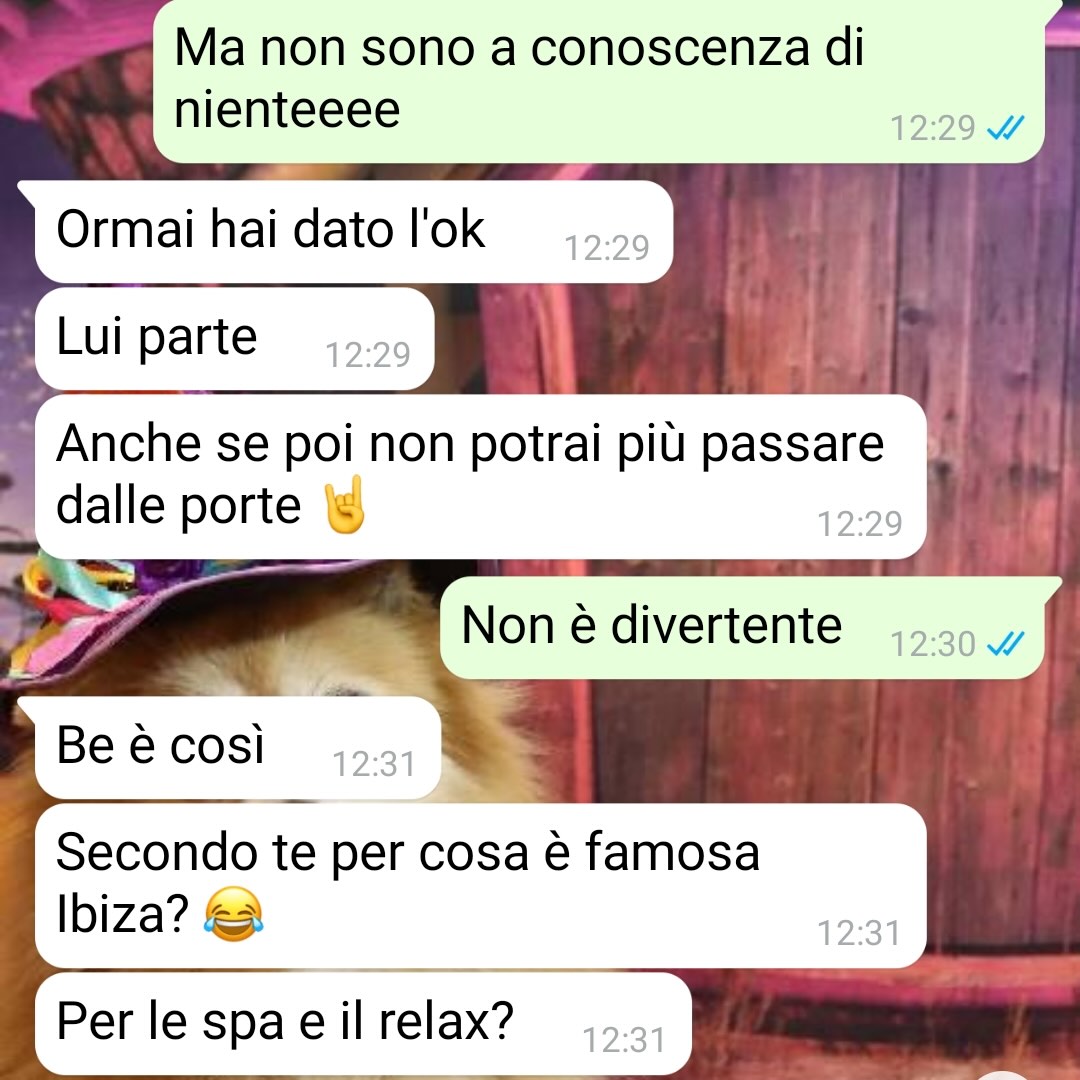
Task: Tap 'Anche se poi non potrai' message
Action: 481,477
